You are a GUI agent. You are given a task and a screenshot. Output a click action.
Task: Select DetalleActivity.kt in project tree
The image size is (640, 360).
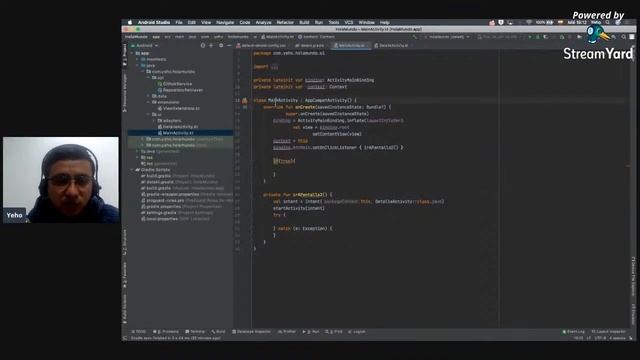(178, 127)
